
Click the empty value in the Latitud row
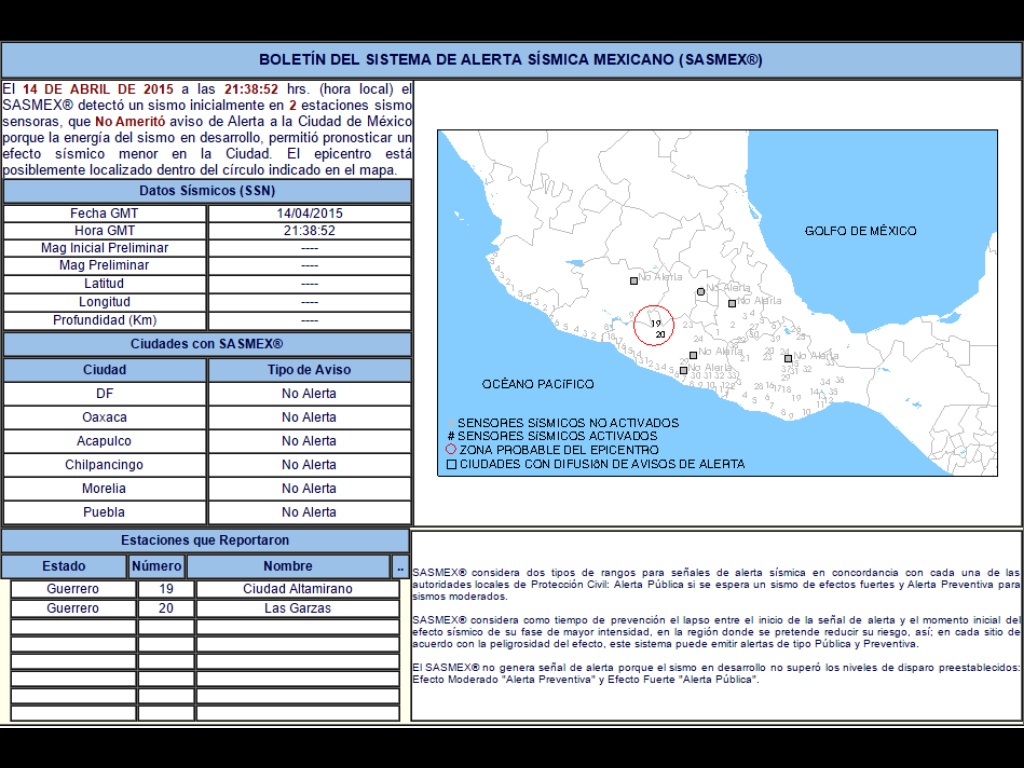point(310,283)
